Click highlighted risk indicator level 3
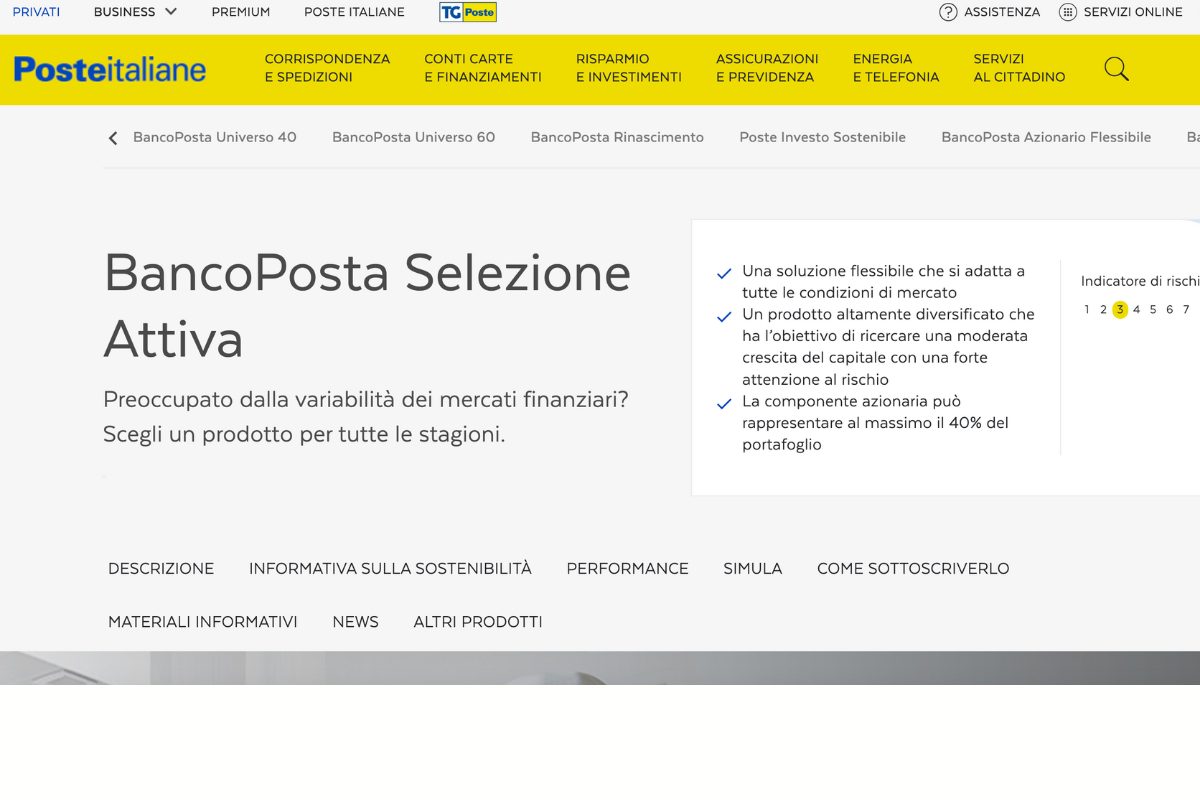 point(1120,310)
